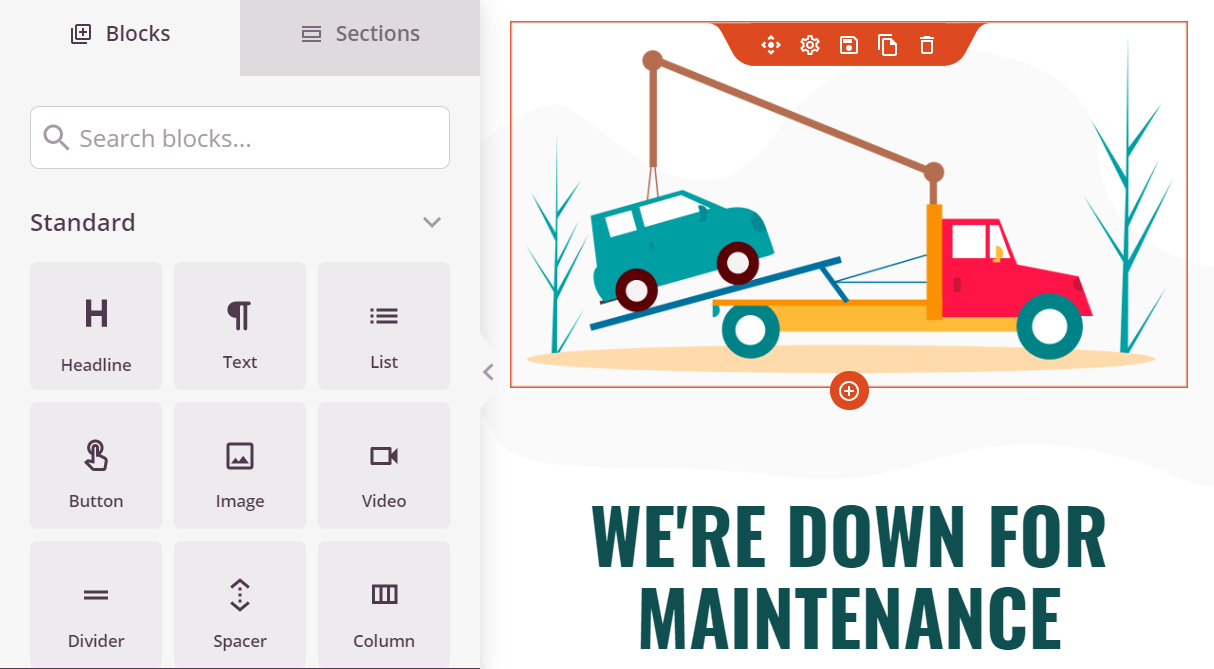Choose the Divider block

tap(96, 605)
